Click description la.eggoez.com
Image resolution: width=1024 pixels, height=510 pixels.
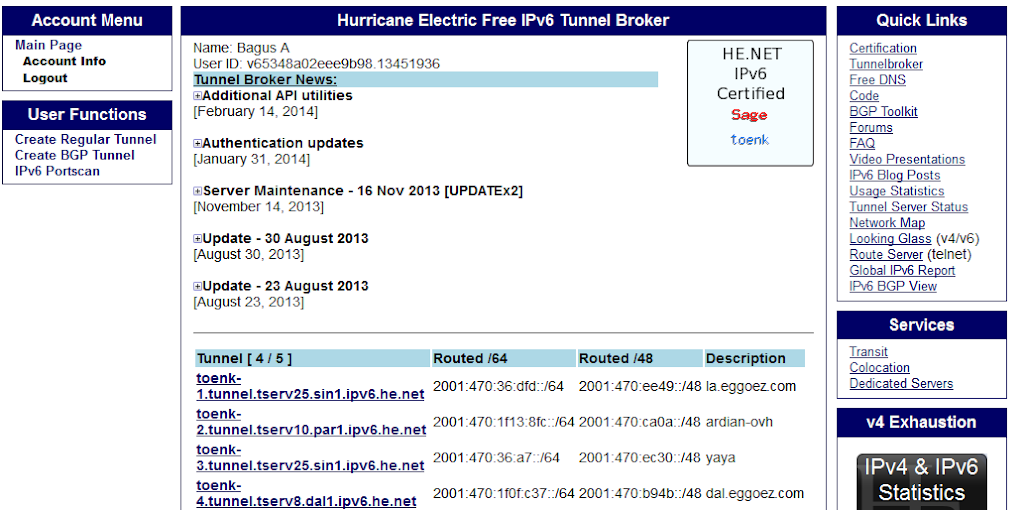751,387
